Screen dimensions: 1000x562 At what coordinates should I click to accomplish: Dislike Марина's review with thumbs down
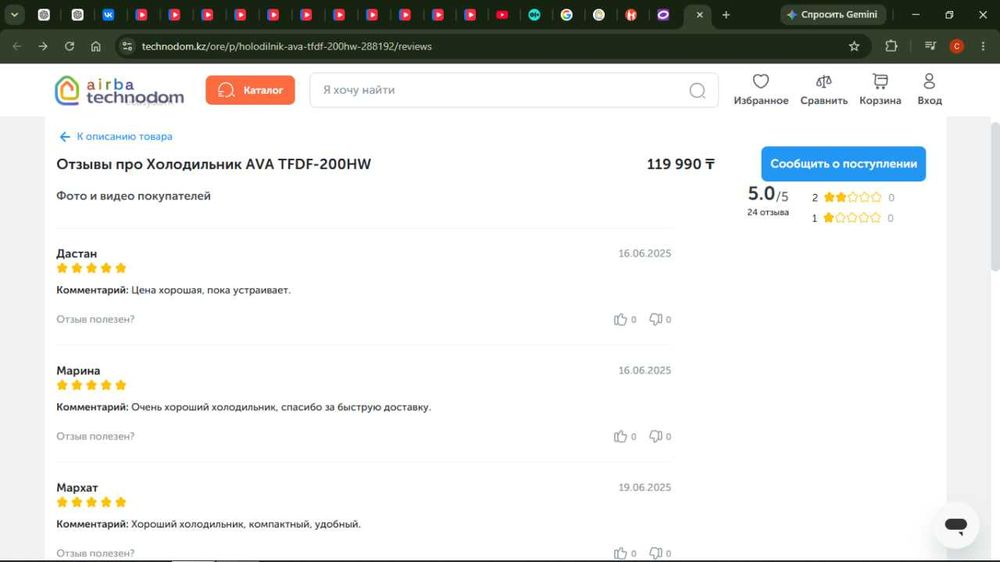[x=655, y=436]
